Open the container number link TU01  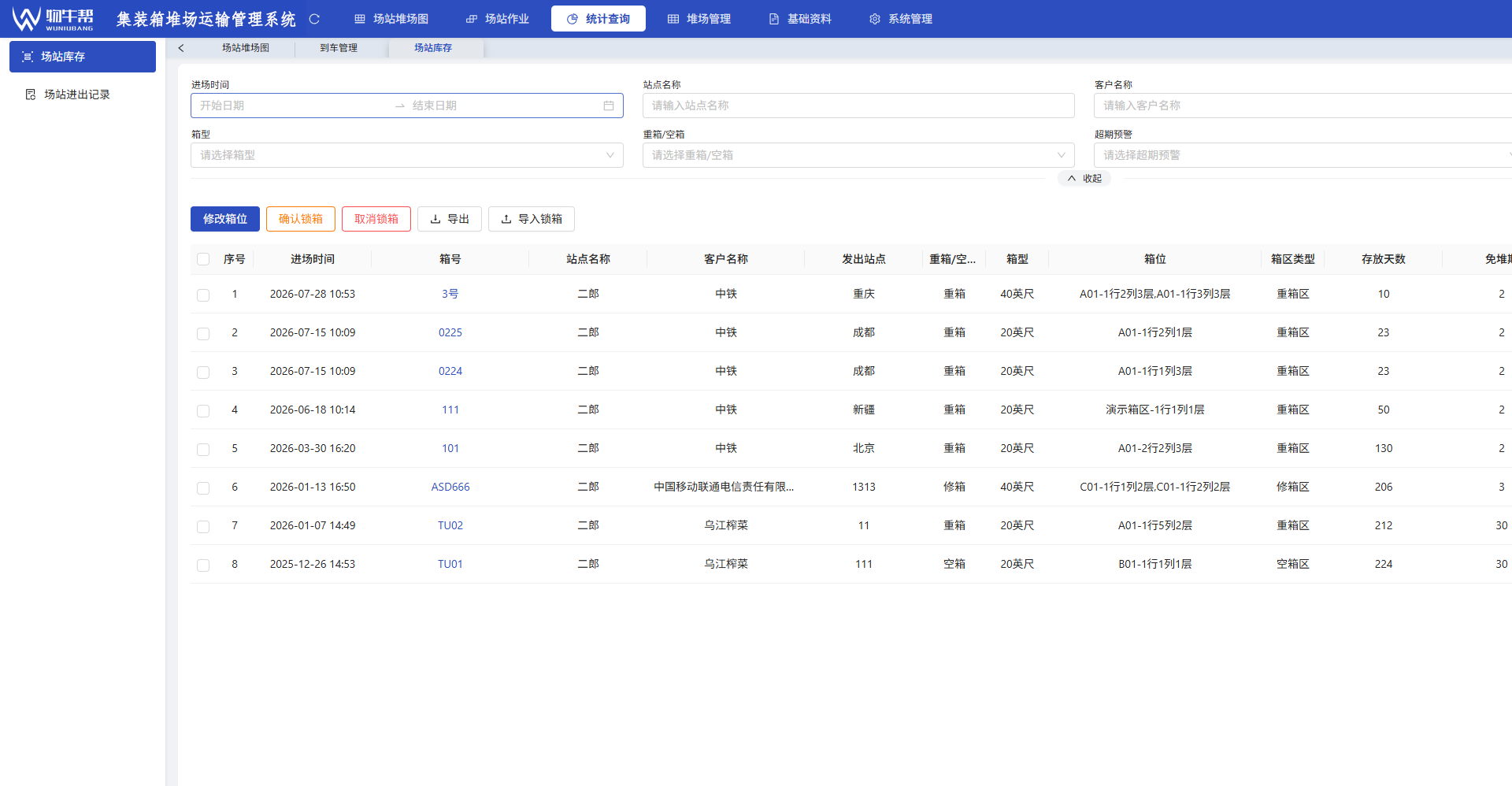450,564
